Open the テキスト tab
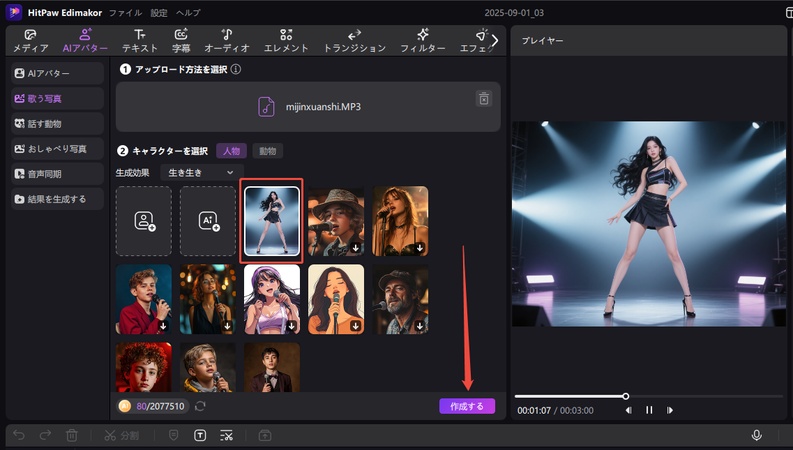This screenshot has width=793, height=450. coord(140,41)
